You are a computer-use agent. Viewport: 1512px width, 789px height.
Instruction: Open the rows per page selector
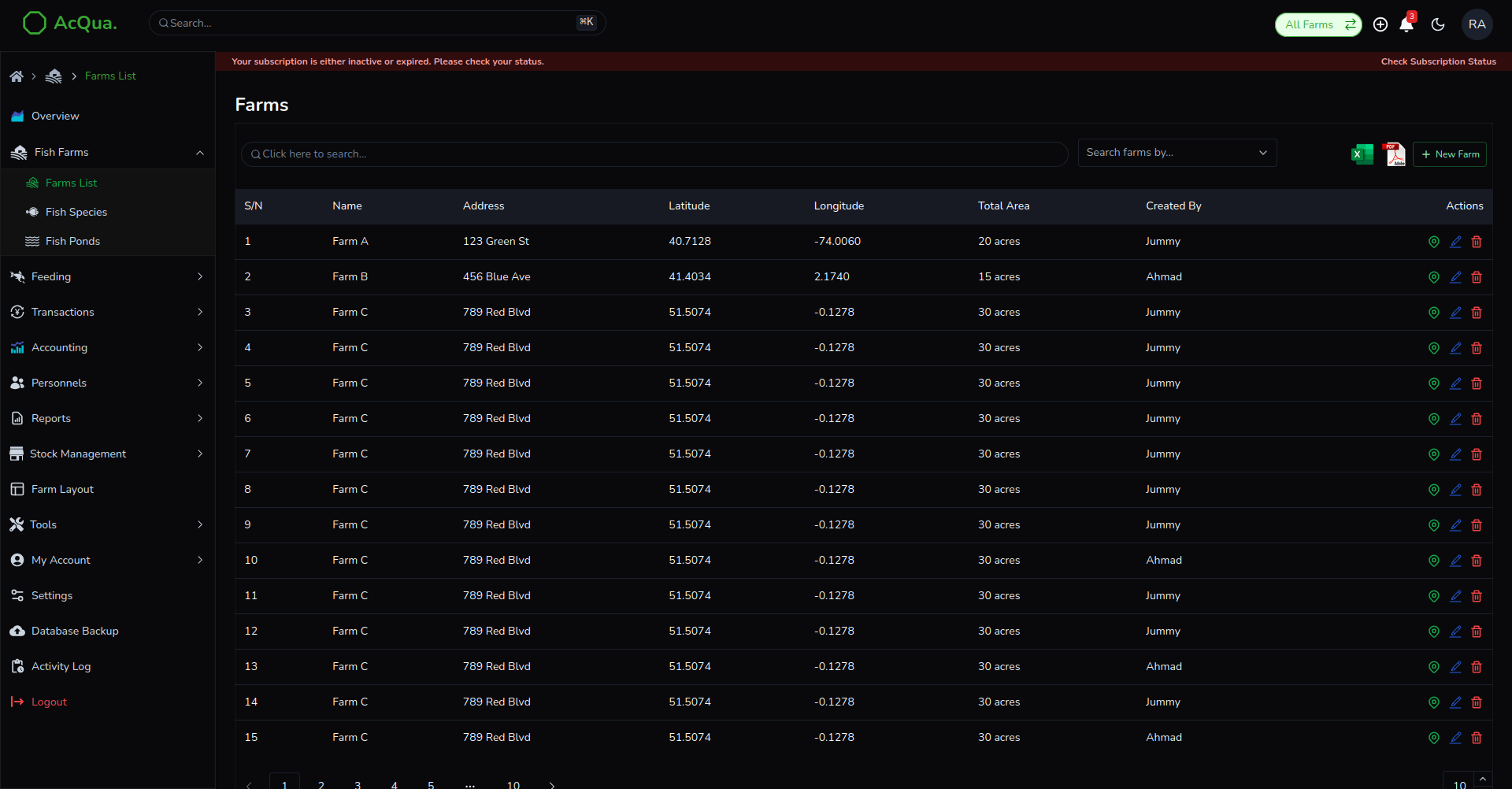(x=1461, y=780)
